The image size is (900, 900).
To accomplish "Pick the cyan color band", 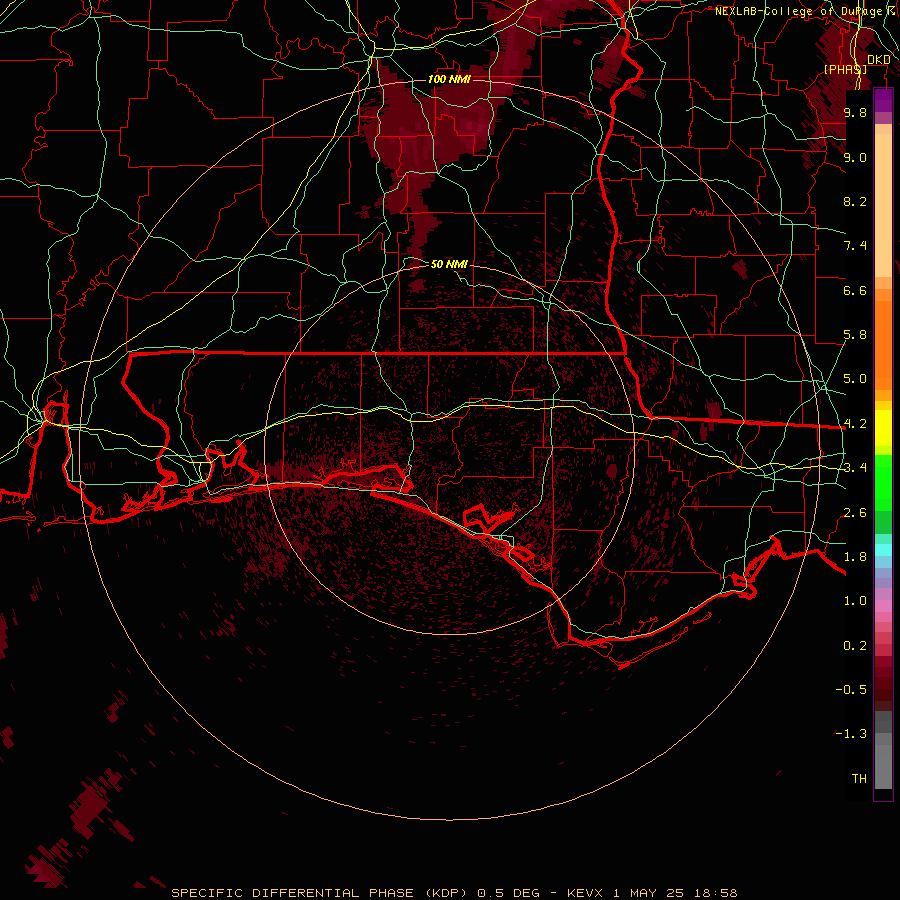I will tap(883, 549).
